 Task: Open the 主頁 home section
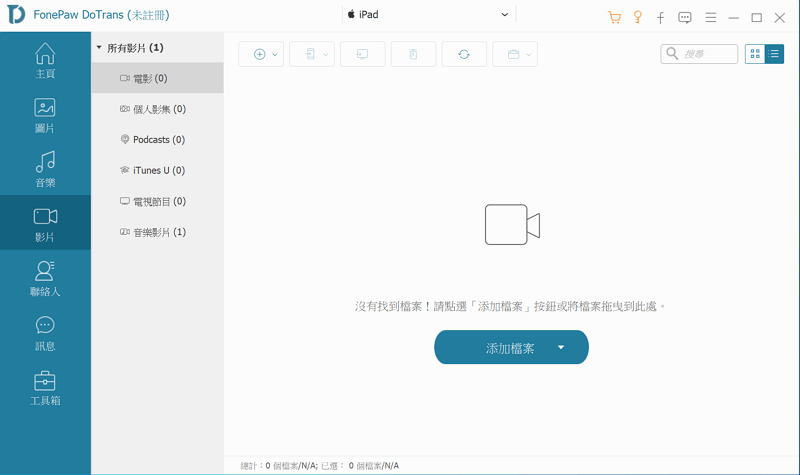[45, 60]
